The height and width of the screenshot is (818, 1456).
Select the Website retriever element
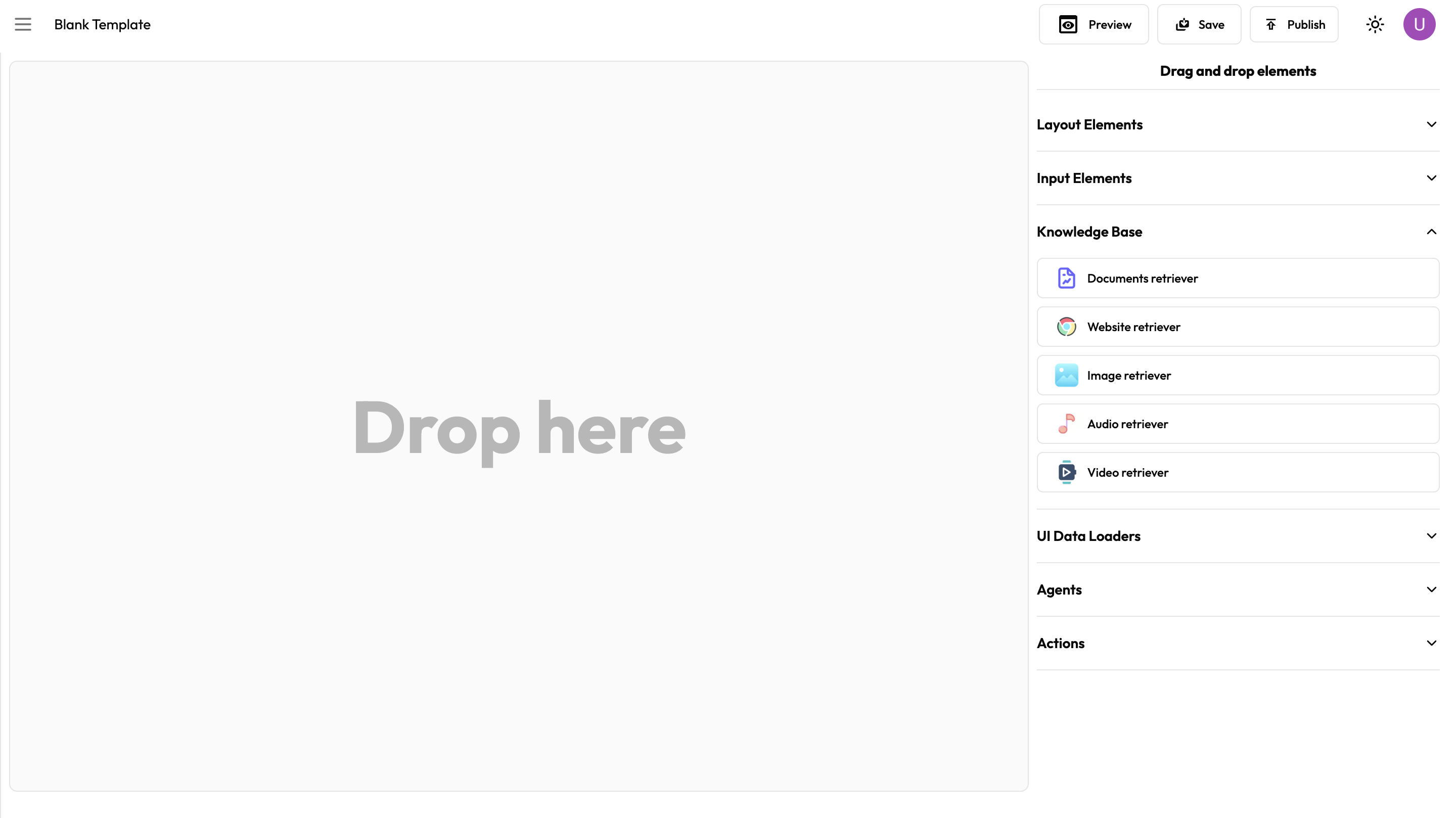click(x=1238, y=327)
